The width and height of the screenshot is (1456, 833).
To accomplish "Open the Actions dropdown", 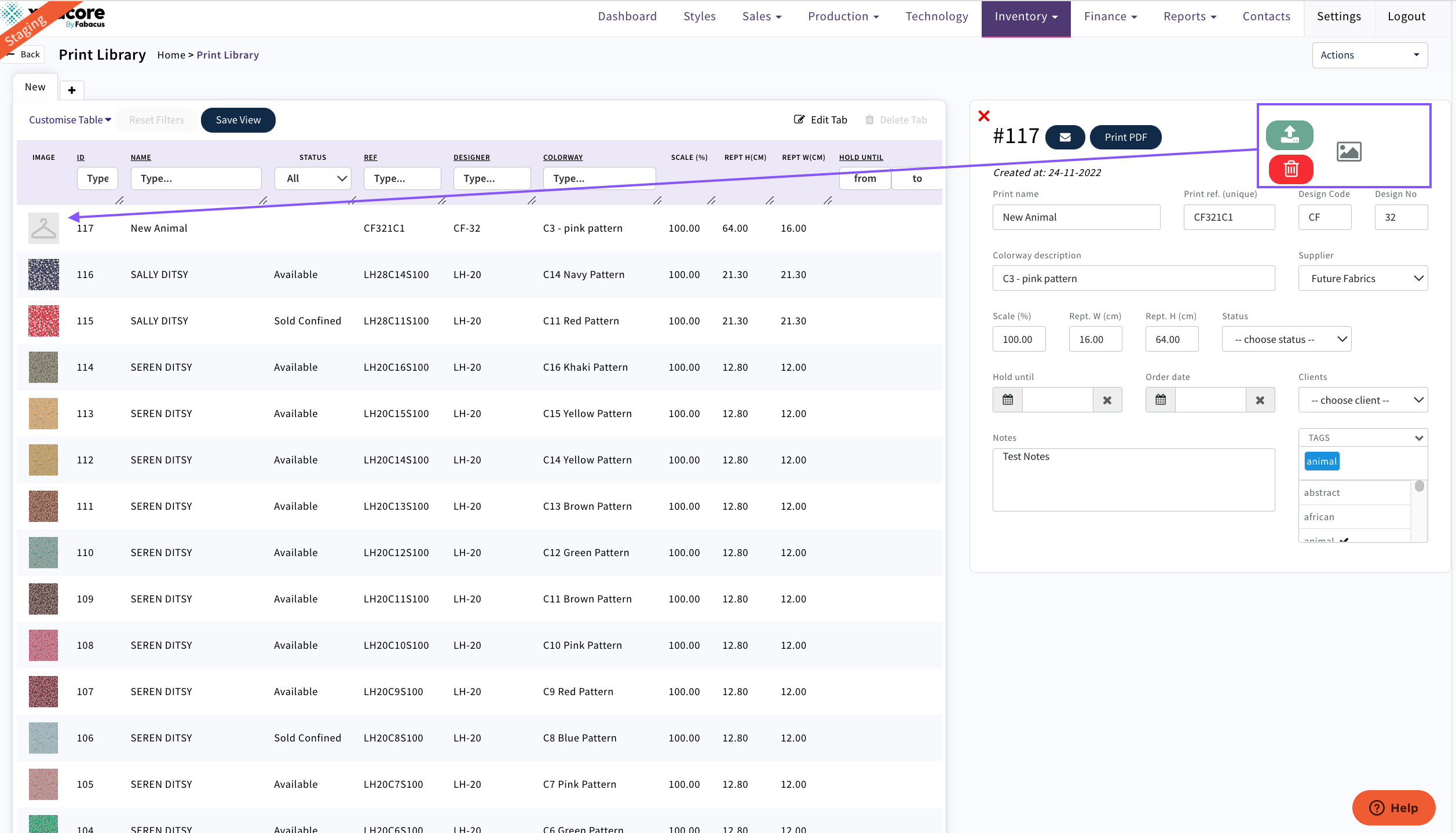I will pos(1370,54).
